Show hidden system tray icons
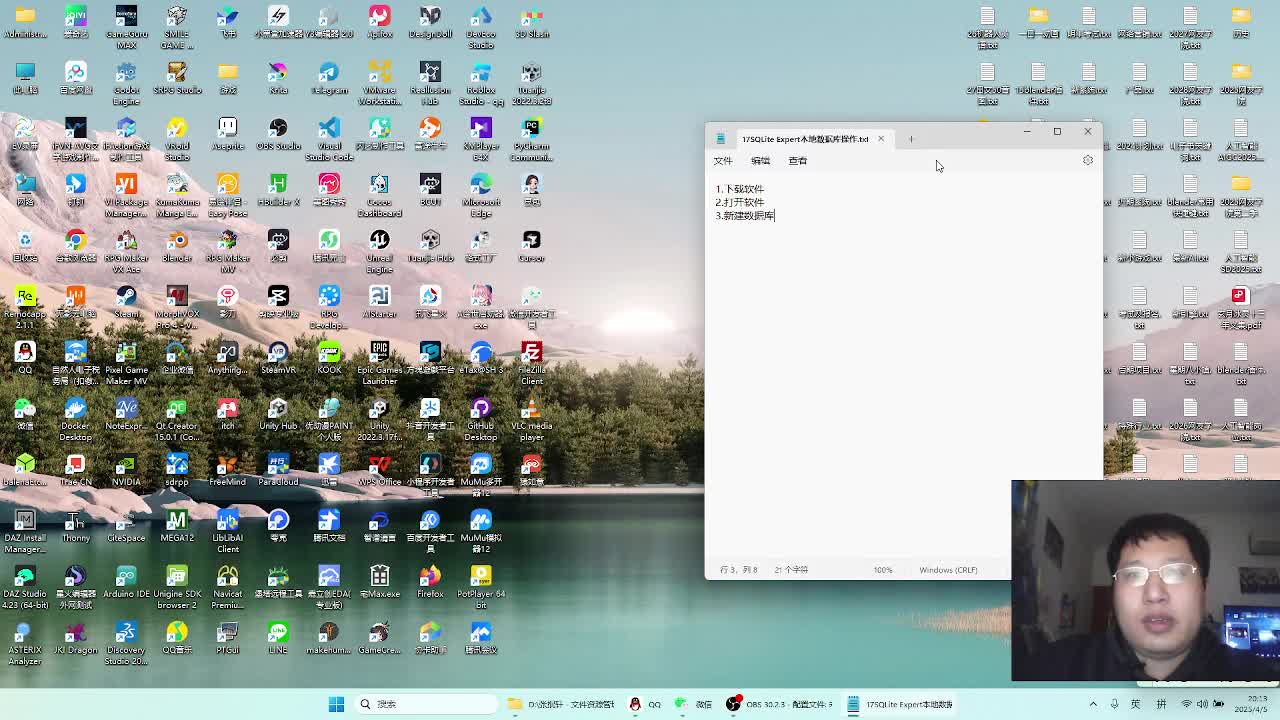 (1093, 704)
